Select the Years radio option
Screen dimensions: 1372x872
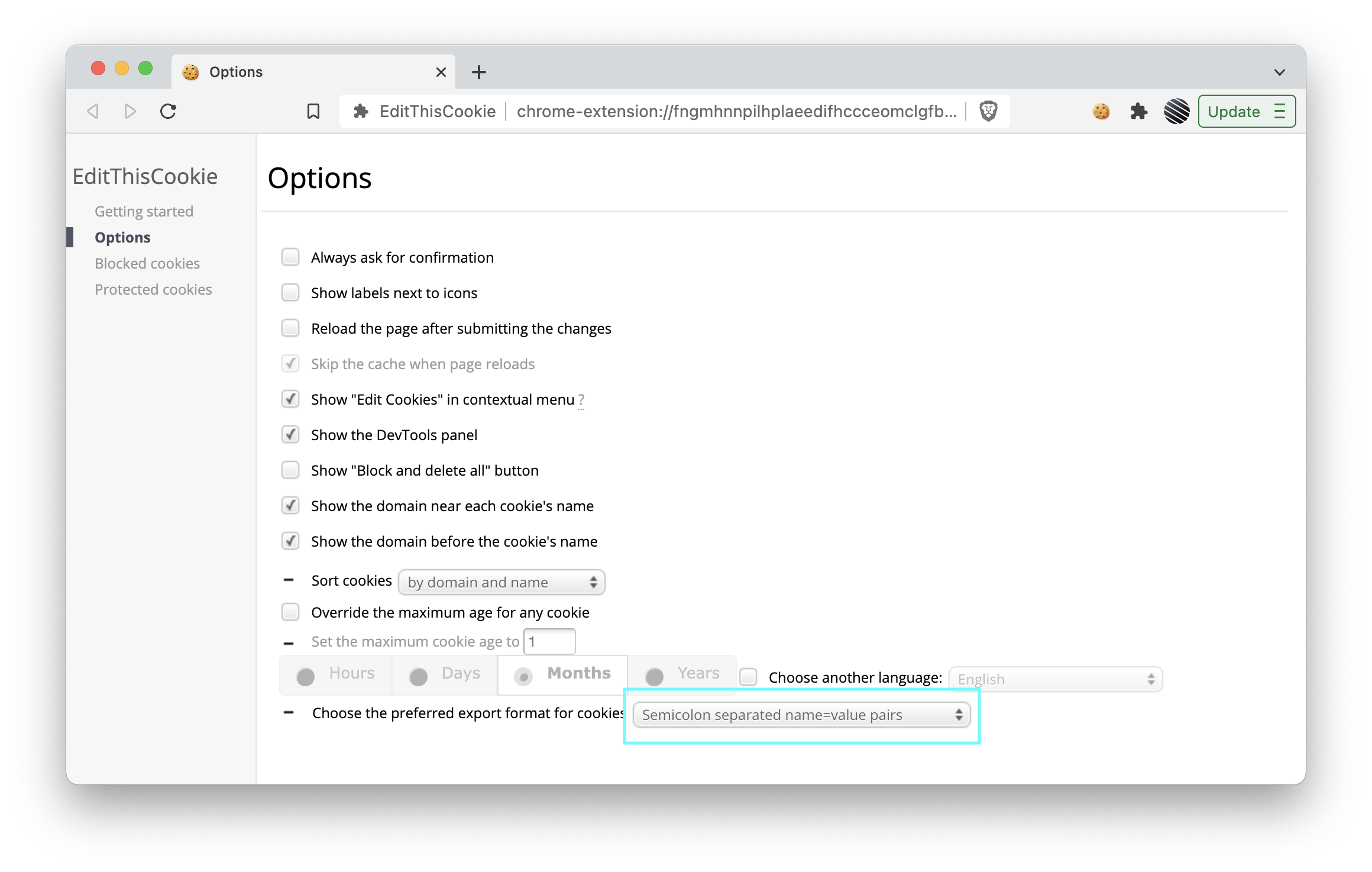[655, 676]
